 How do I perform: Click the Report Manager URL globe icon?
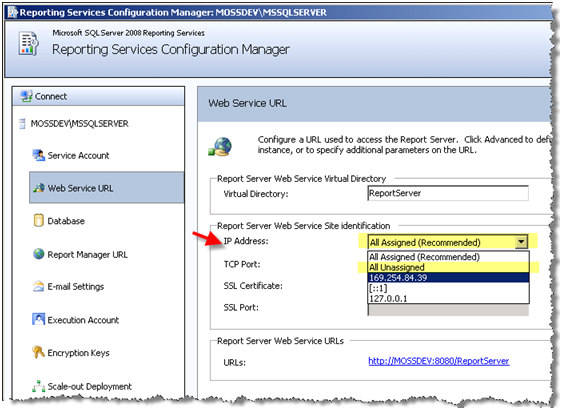38,254
